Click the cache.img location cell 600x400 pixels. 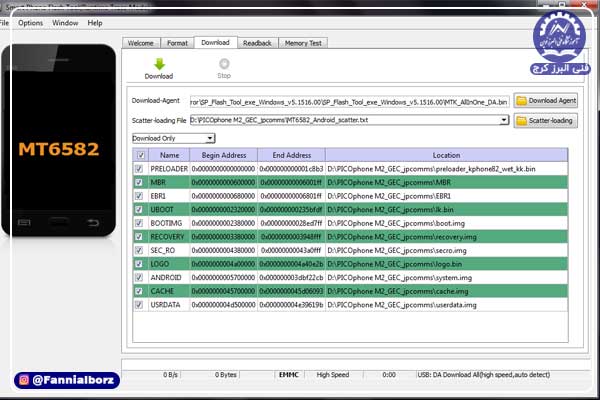[x=447, y=291]
